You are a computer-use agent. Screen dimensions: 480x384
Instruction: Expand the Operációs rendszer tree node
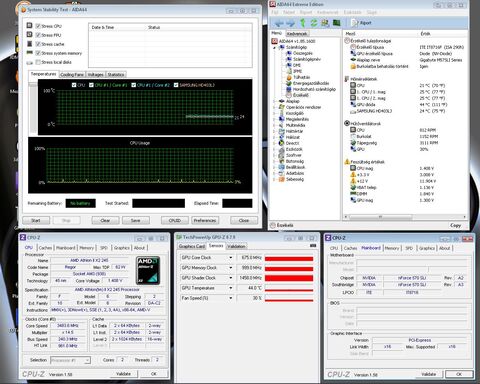tap(274, 107)
